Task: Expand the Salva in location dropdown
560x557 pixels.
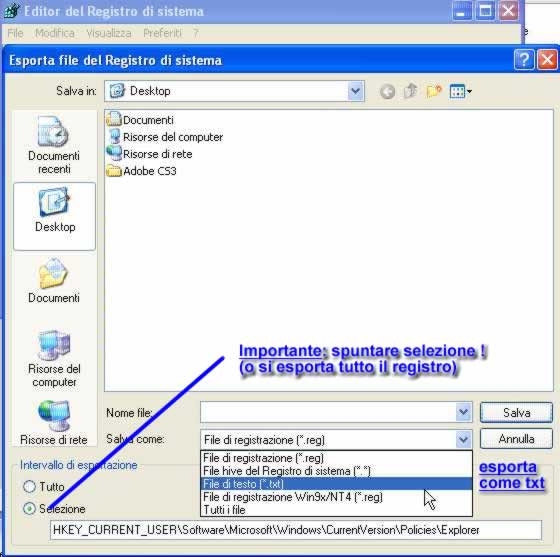Action: click(355, 91)
